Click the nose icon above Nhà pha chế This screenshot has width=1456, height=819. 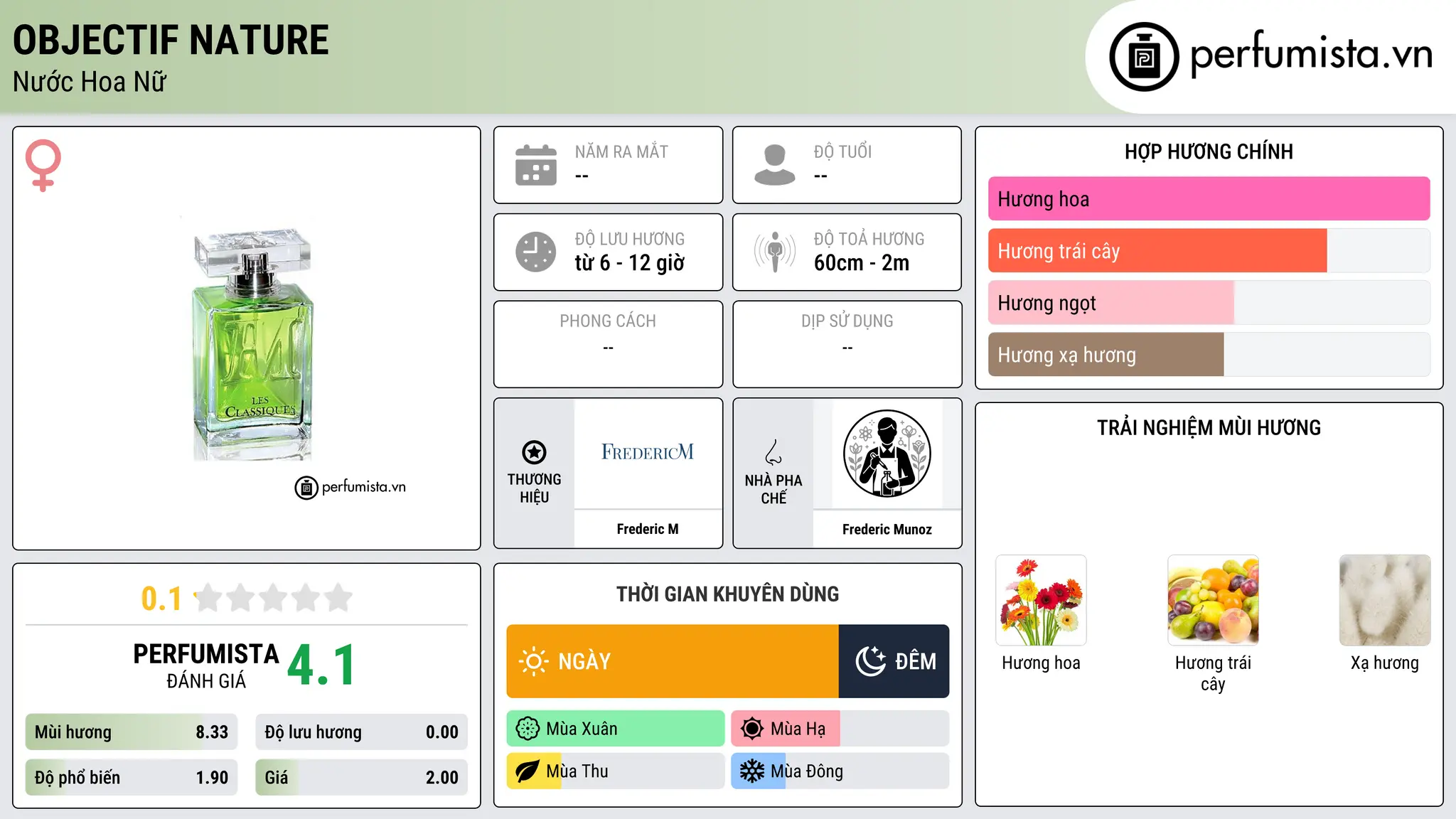773,452
